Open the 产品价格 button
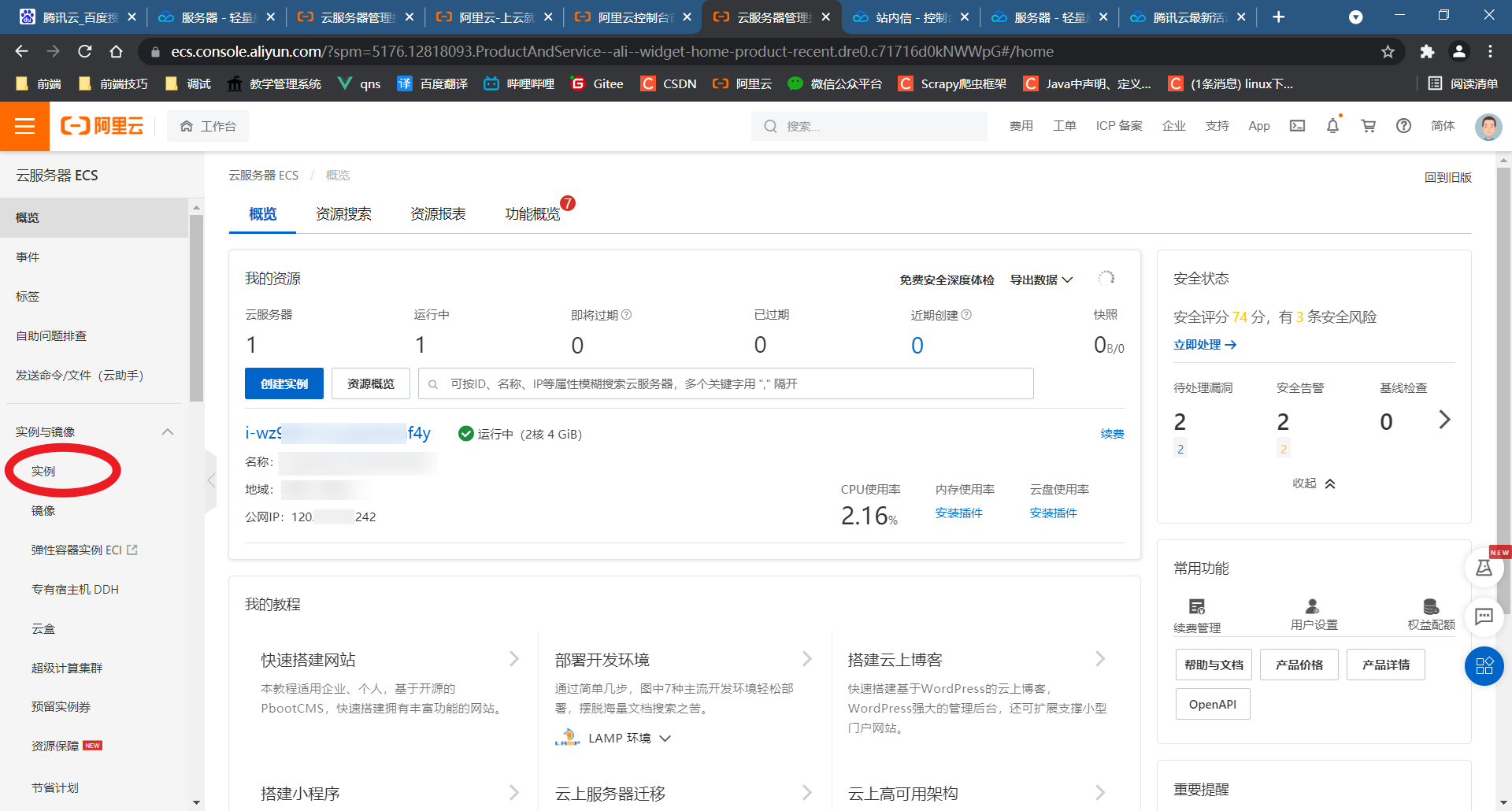1512x811 pixels. pos(1299,665)
